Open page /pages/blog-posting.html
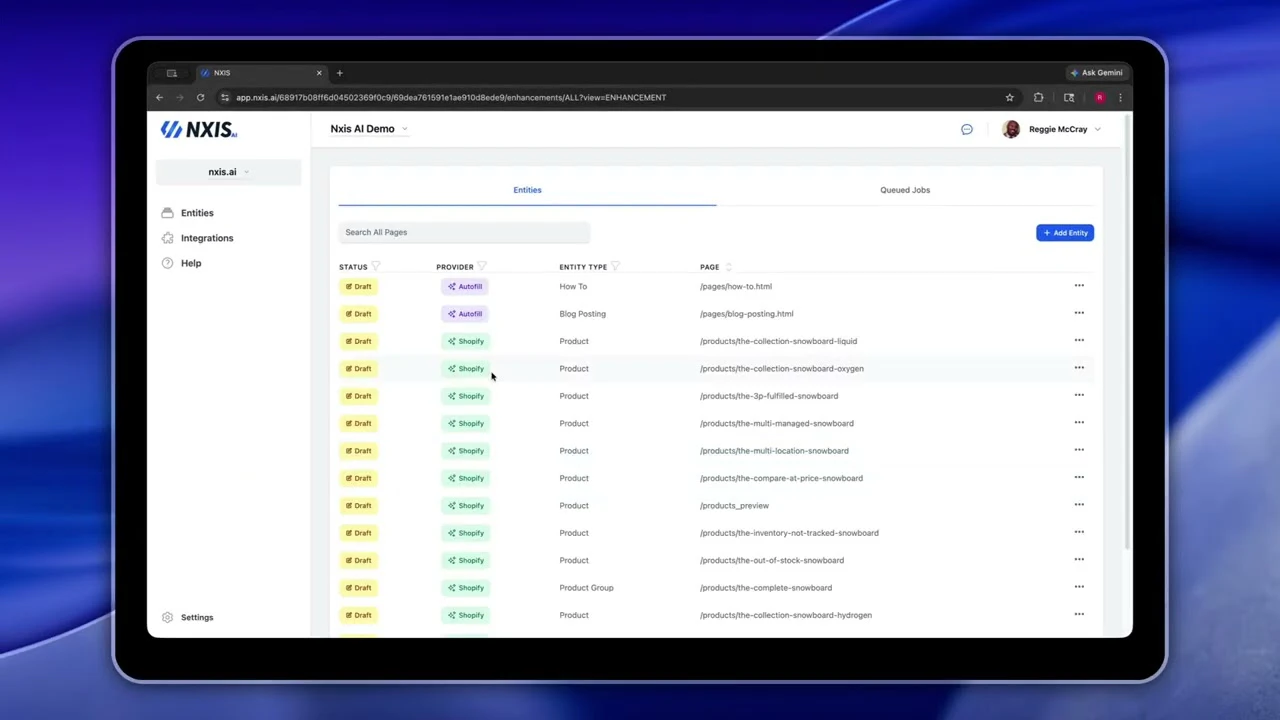Viewport: 1280px width, 720px height. click(x=747, y=314)
